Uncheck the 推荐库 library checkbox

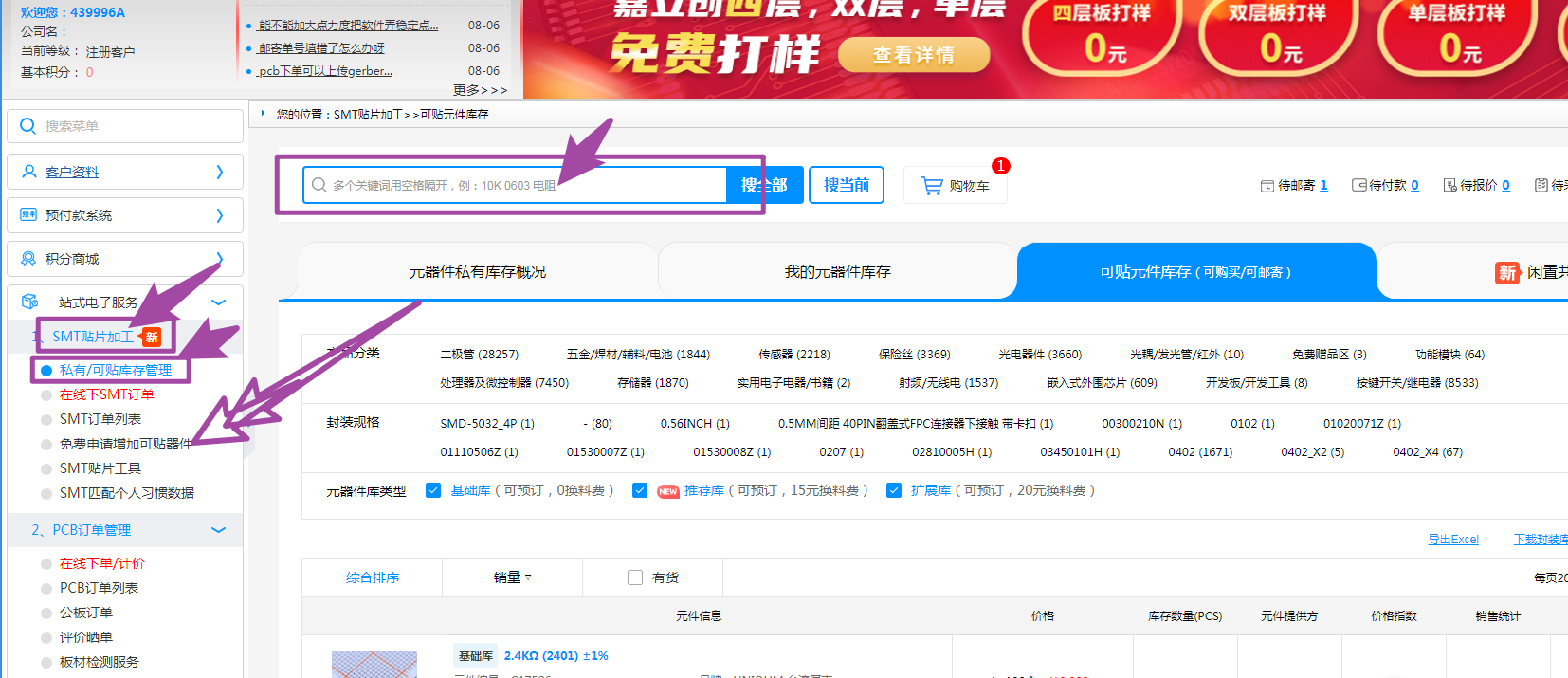[x=640, y=490]
